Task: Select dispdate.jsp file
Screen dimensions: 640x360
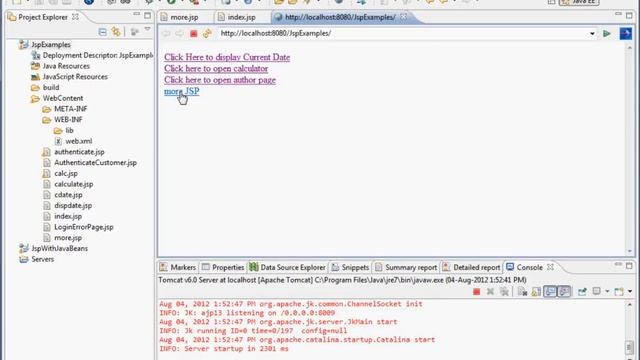Action: [x=73, y=205]
